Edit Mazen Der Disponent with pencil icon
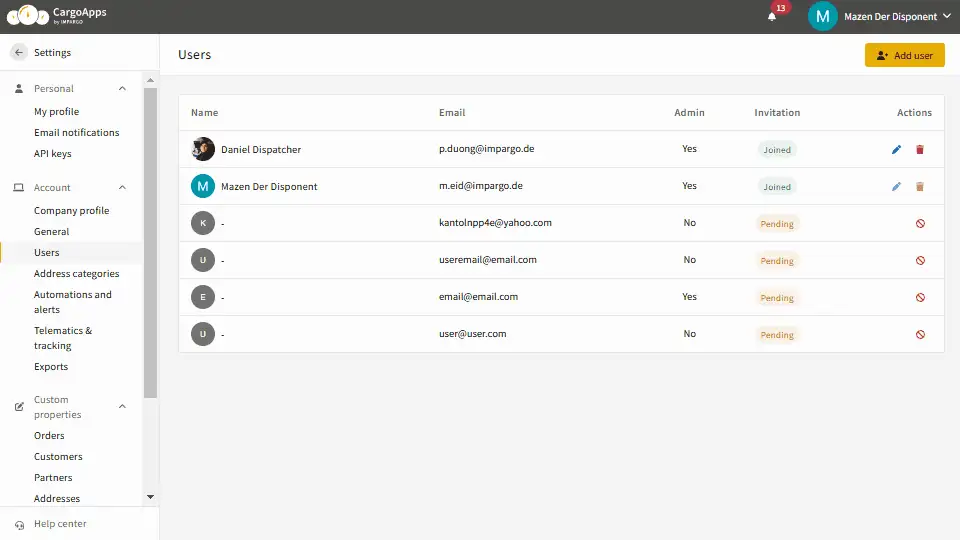 tap(896, 187)
